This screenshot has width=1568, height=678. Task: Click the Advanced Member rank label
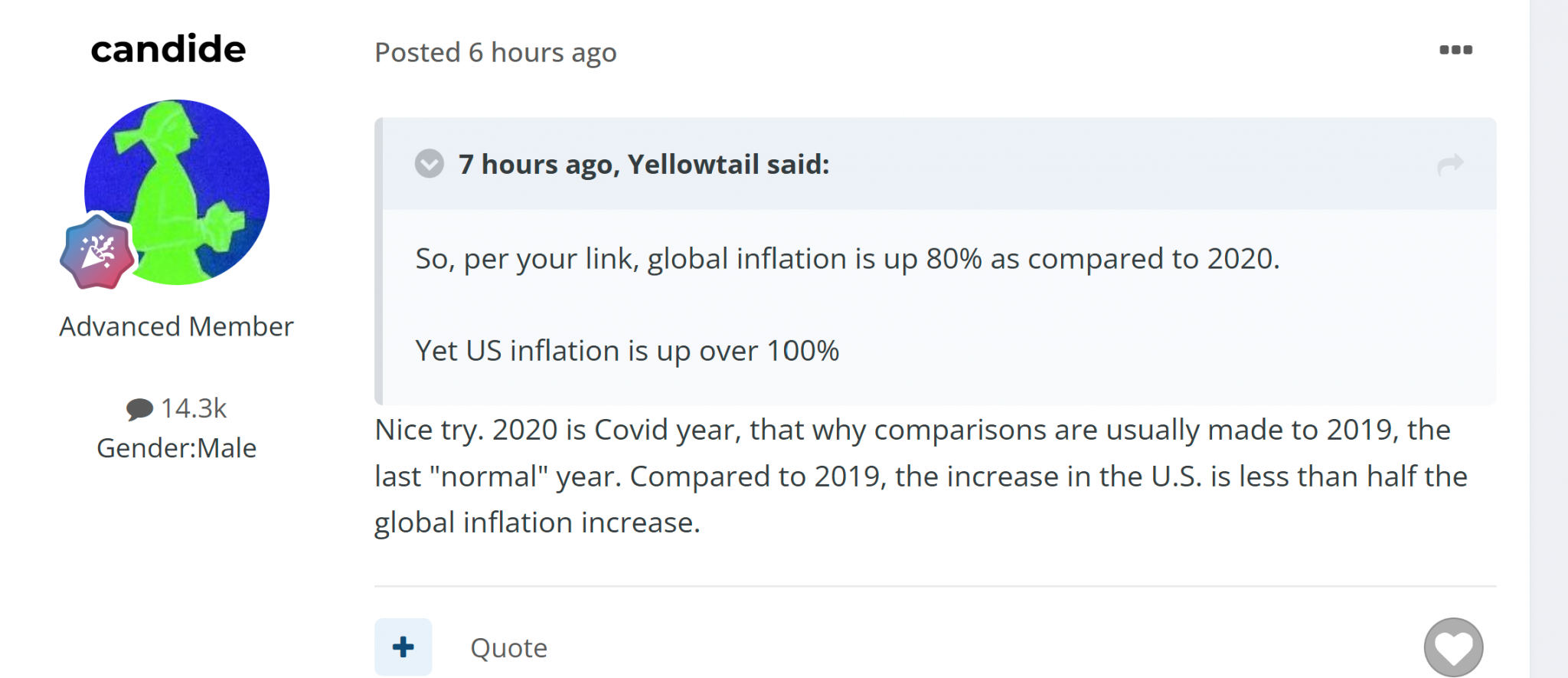click(175, 326)
